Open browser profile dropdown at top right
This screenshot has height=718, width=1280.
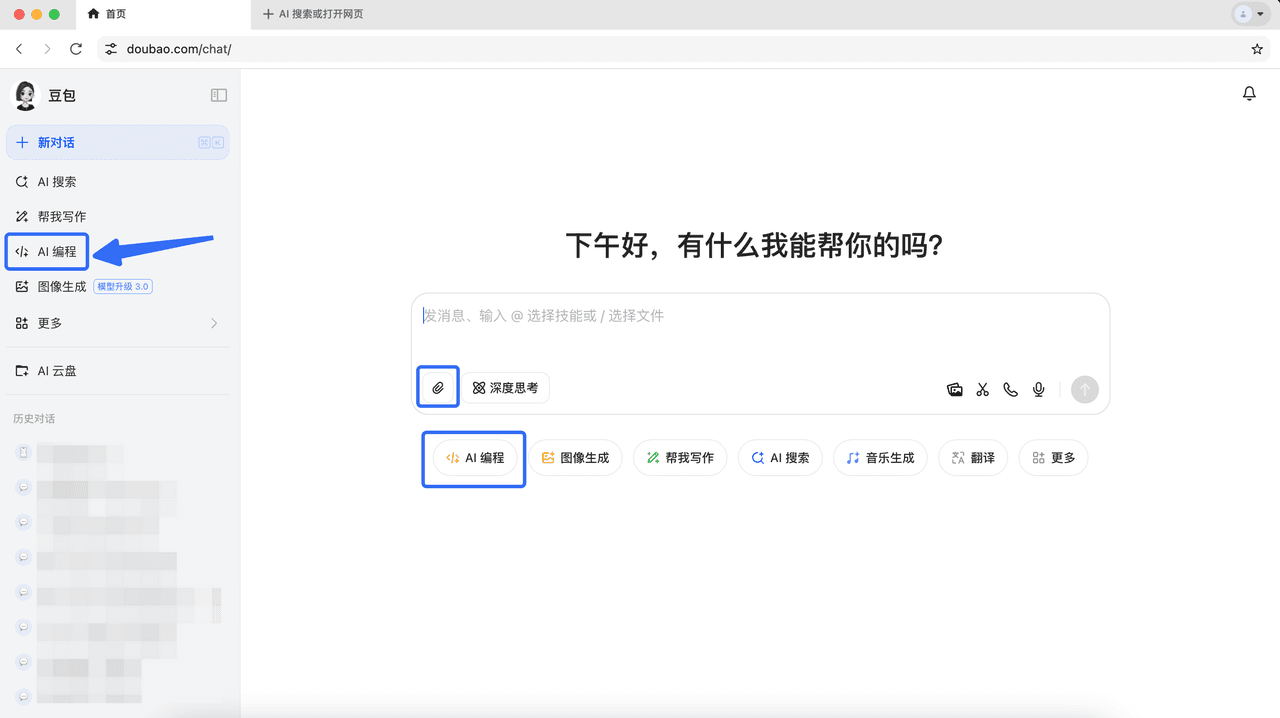[x=1250, y=14]
